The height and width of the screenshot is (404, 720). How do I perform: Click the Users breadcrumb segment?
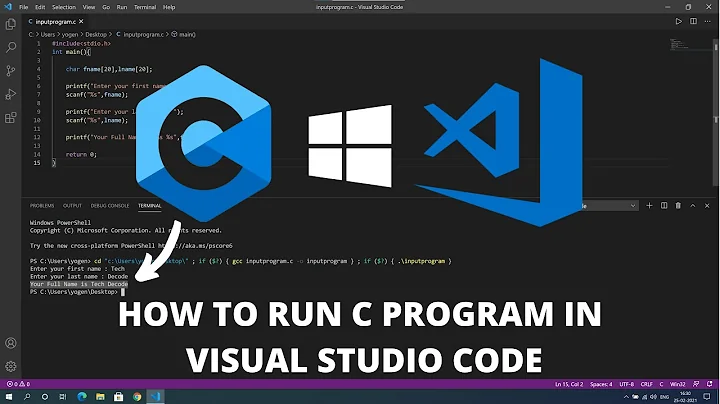[48, 34]
